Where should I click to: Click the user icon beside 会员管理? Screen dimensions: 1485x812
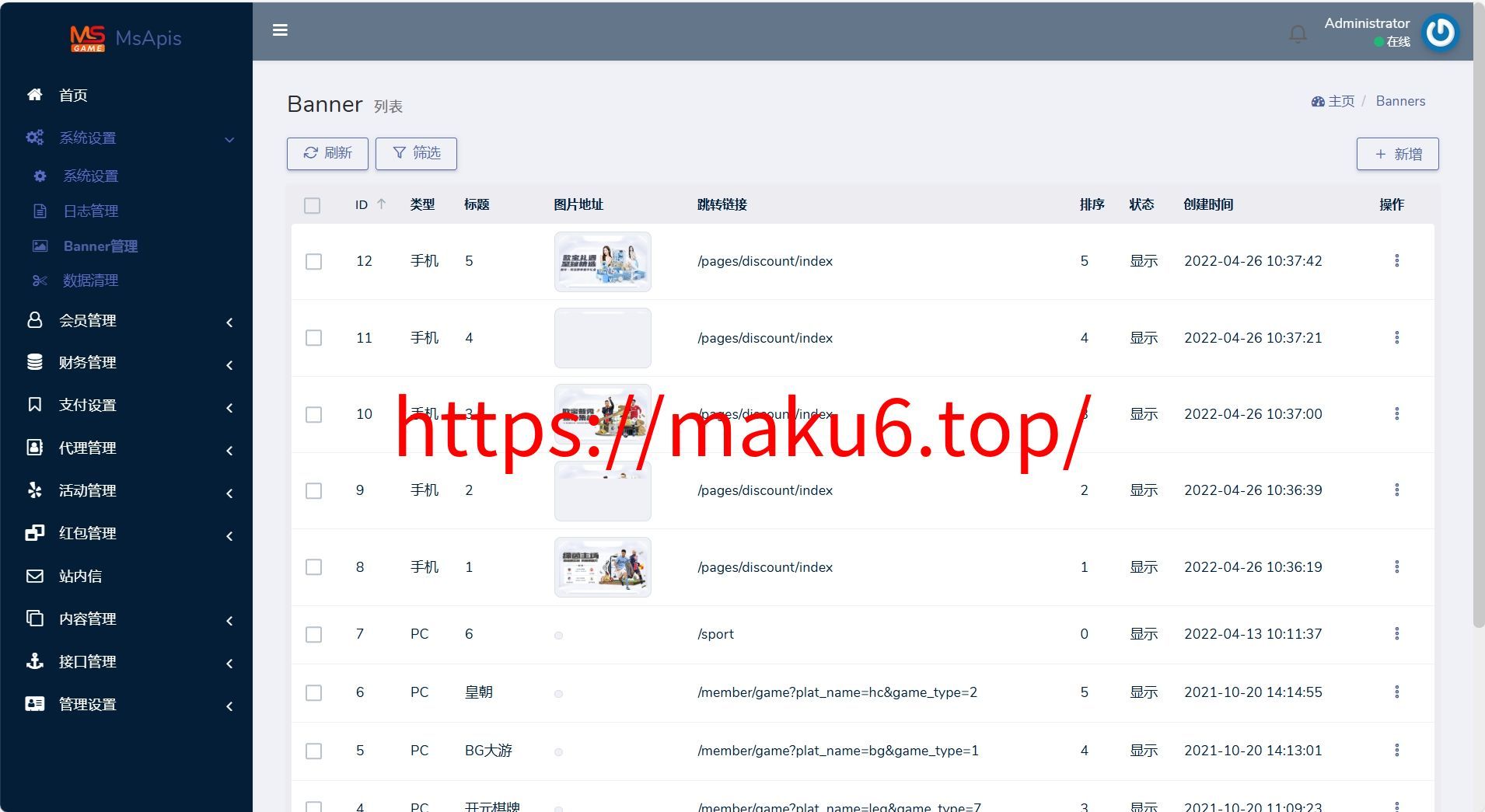34,320
